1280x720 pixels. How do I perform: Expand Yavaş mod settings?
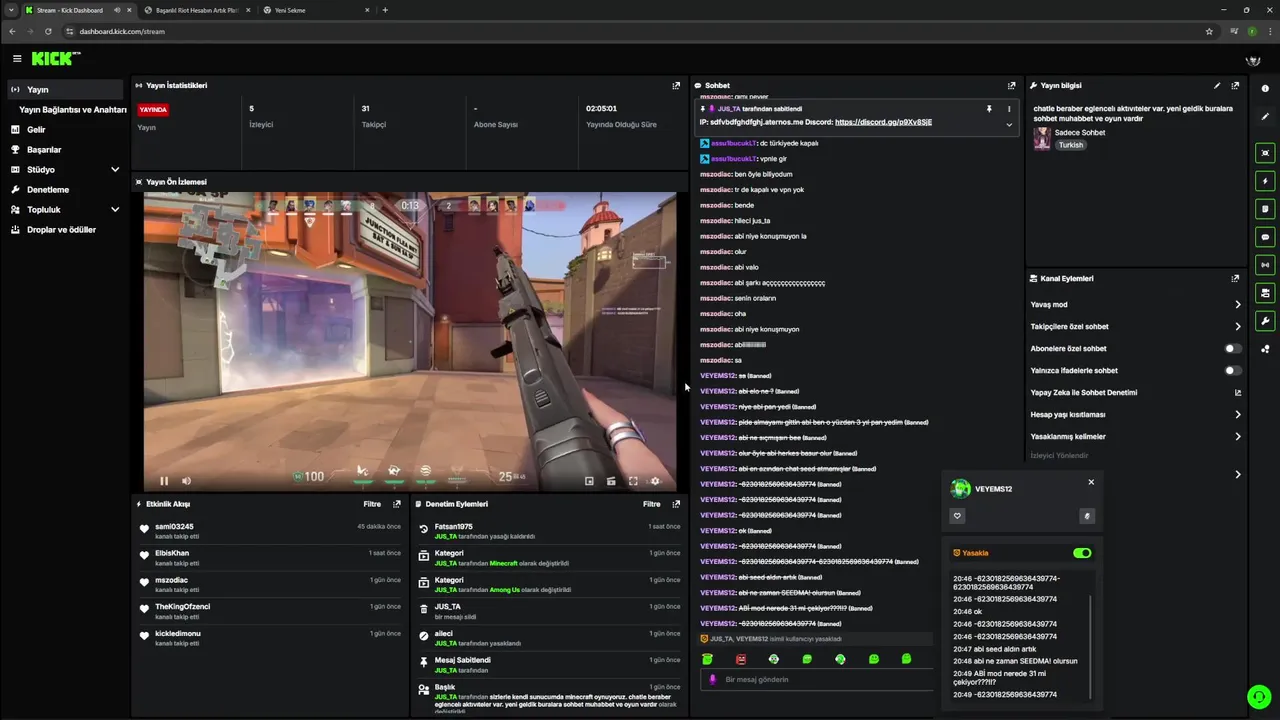point(1237,304)
